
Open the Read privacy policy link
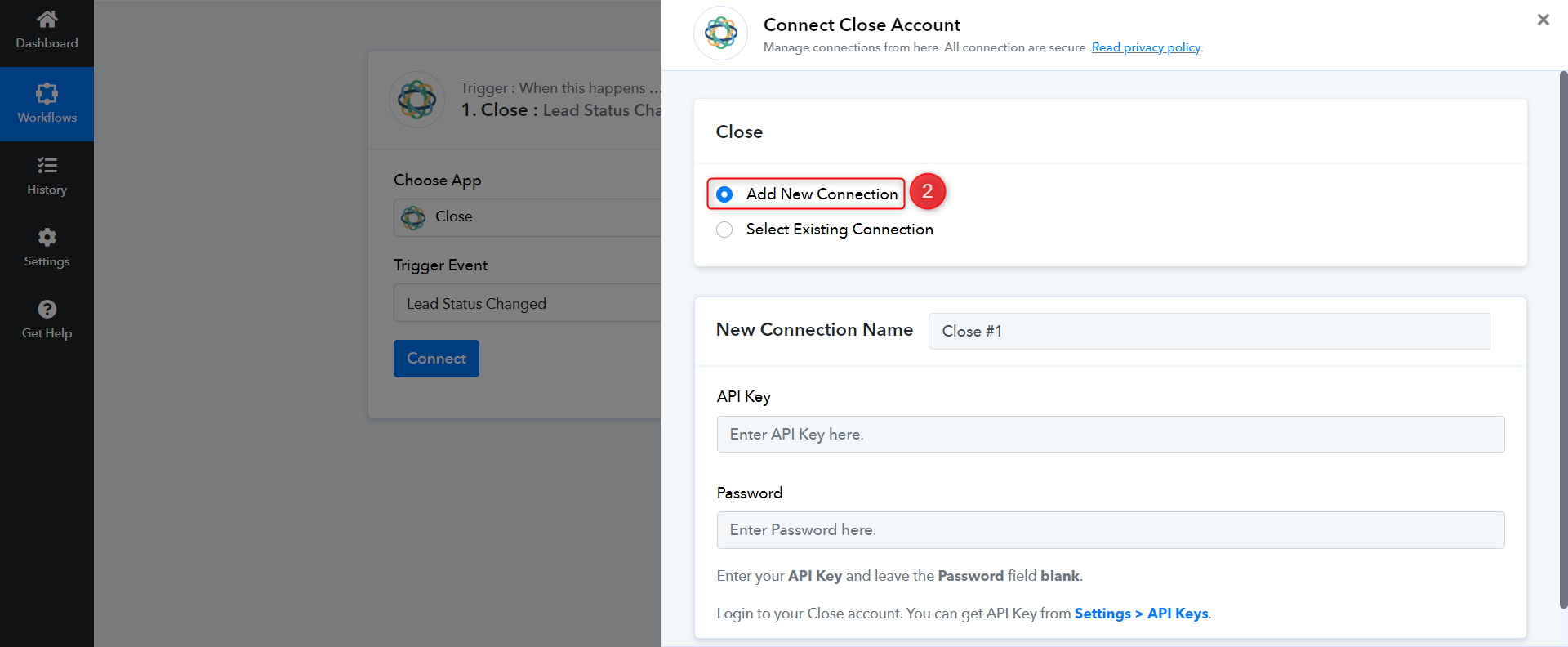pyautogui.click(x=1146, y=47)
